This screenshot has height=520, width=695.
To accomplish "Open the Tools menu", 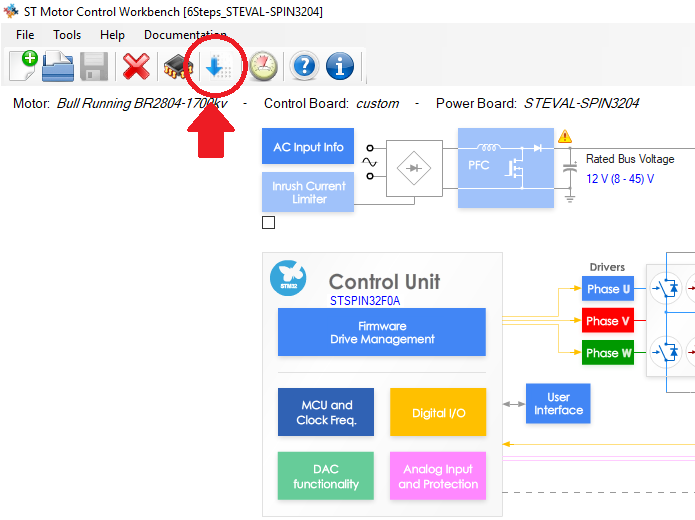I will tap(67, 35).
